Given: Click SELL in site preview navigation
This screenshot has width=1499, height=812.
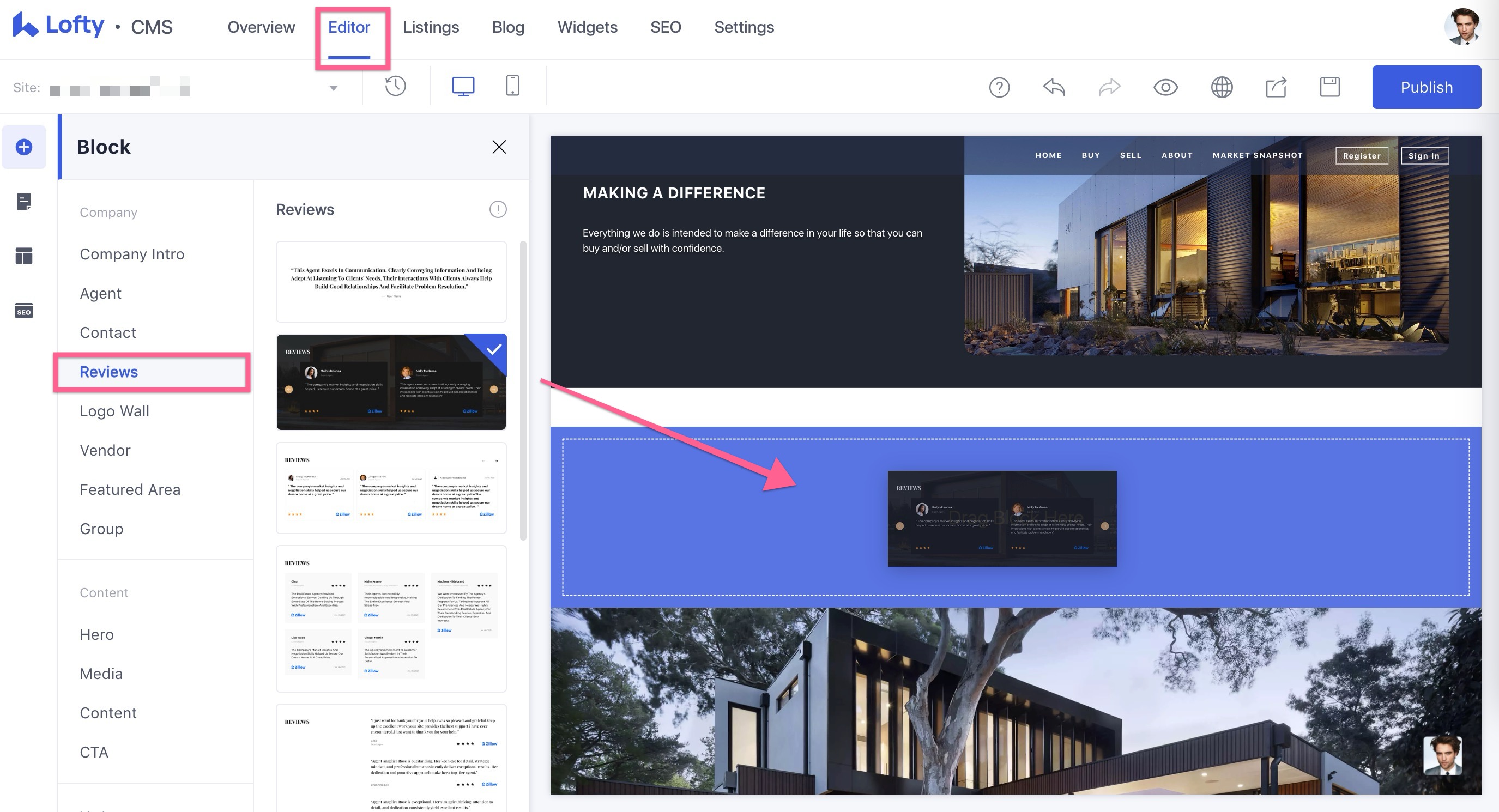Looking at the screenshot, I should (x=1131, y=155).
